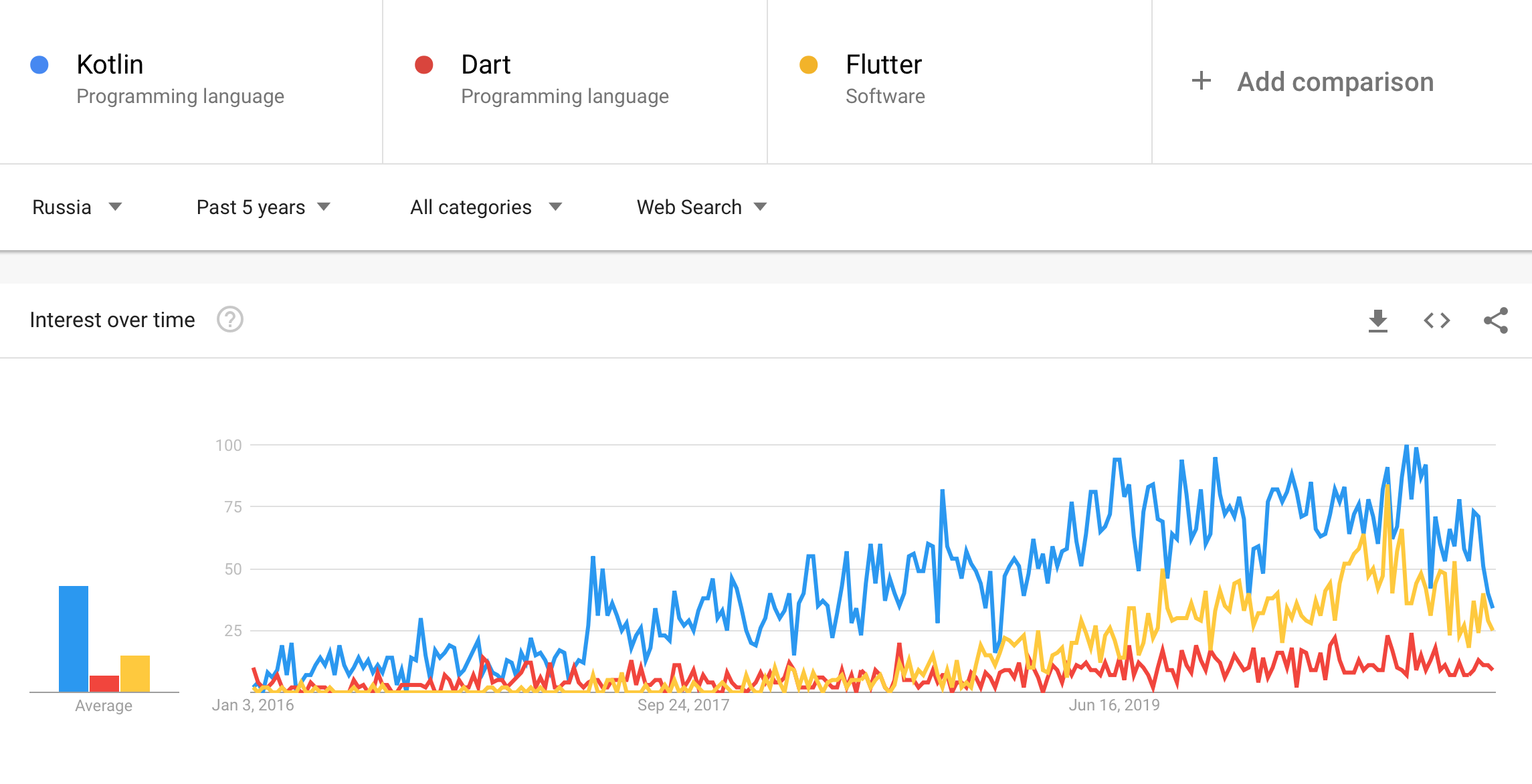Screen dimensions: 1532x784
Task: Open the Russia region dropdown
Action: 77,207
